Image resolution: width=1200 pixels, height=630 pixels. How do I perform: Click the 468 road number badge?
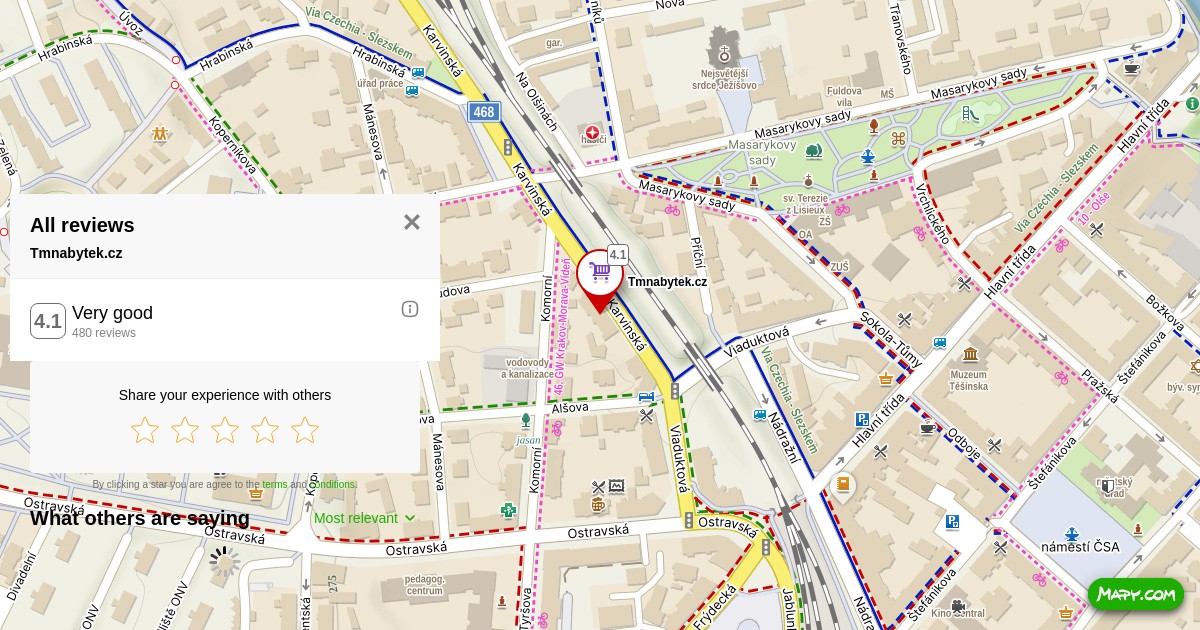tap(484, 112)
